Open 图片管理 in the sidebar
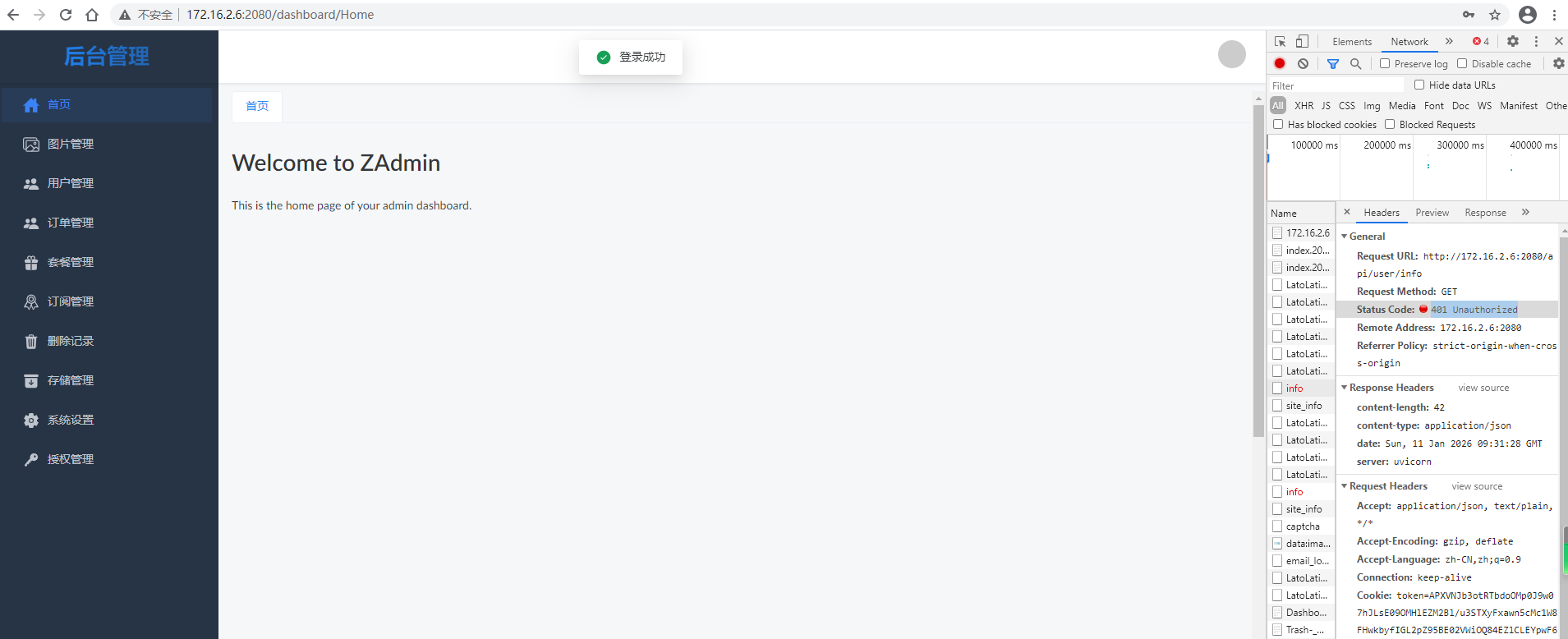This screenshot has width=1568, height=639. pyautogui.click(x=71, y=144)
